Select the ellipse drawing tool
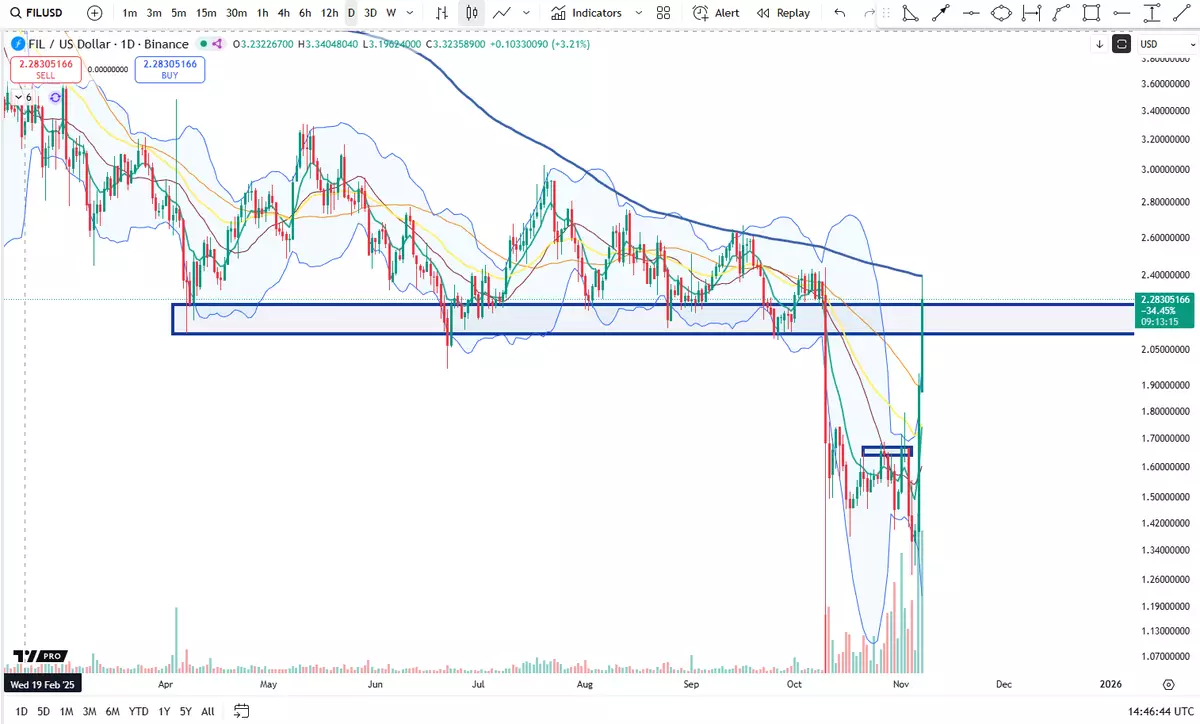This screenshot has height=724, width=1200. click(x=1001, y=13)
